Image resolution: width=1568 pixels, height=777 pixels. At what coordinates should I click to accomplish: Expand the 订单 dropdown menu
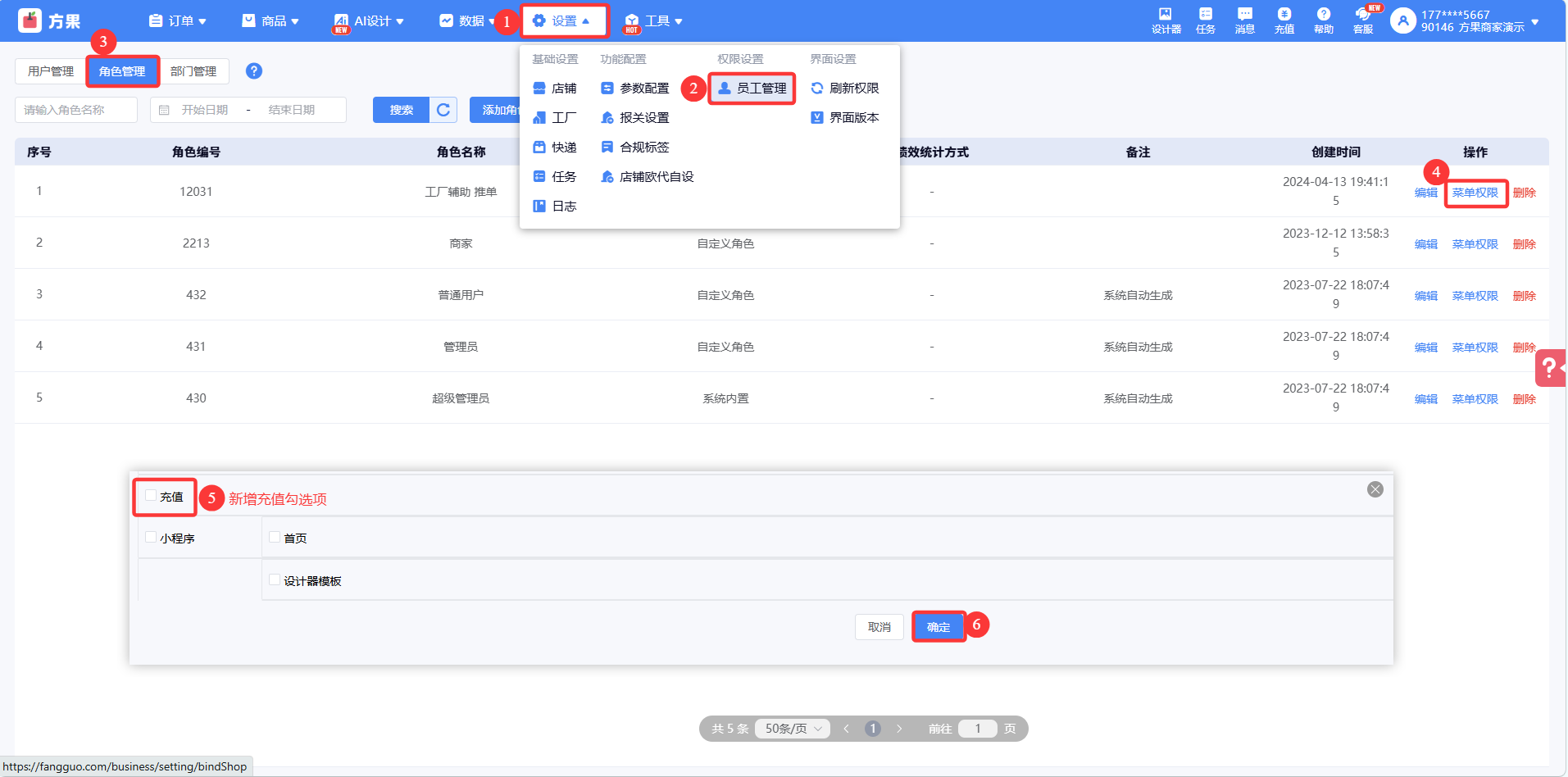pyautogui.click(x=178, y=21)
